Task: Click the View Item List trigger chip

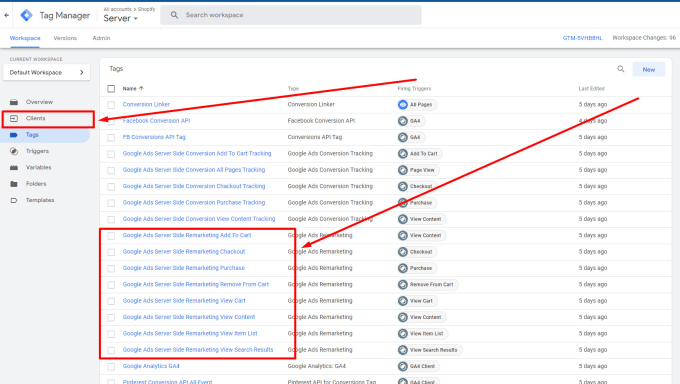Action: [422, 334]
